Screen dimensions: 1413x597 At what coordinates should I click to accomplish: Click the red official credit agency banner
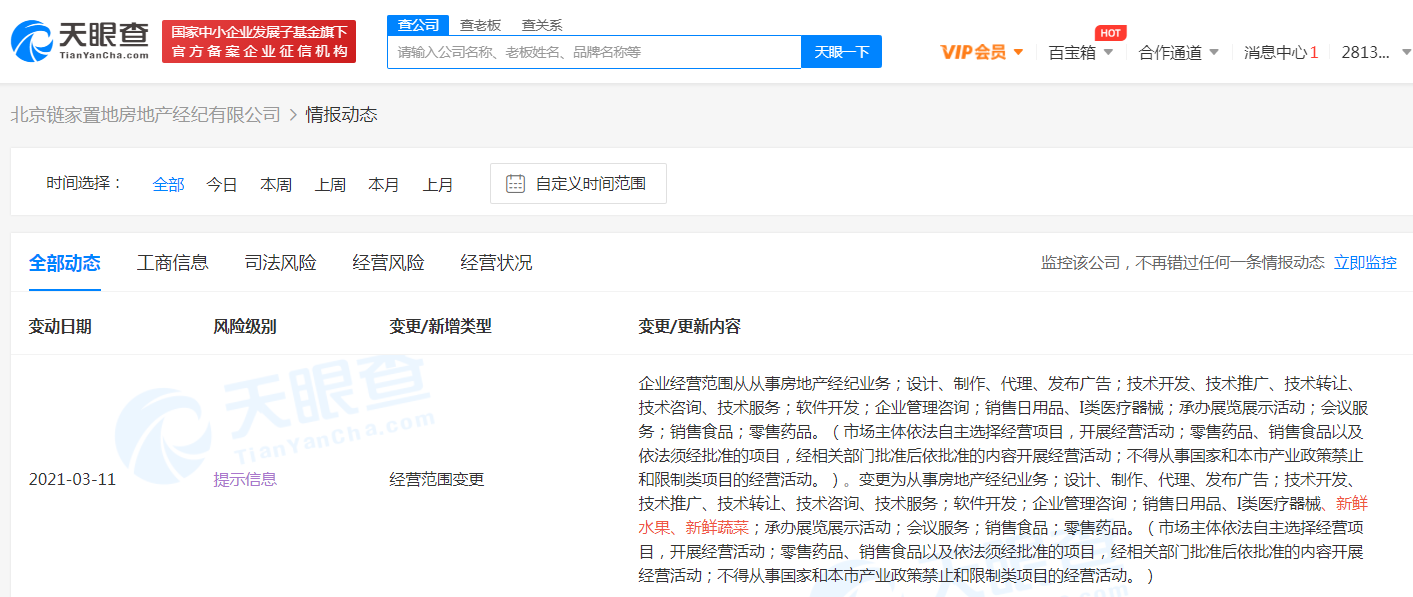(x=259, y=41)
